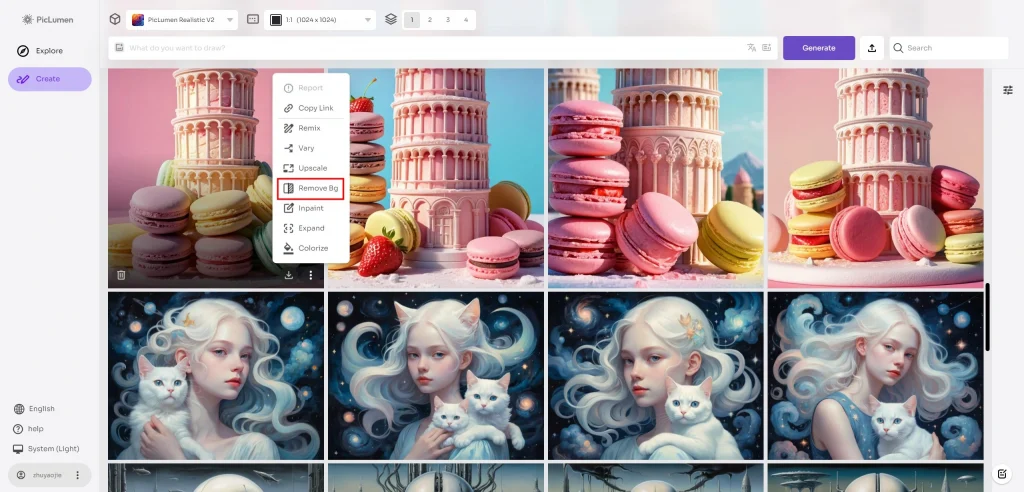This screenshot has width=1024, height=492.
Task: Select the Create tab in sidebar
Action: pyautogui.click(x=50, y=79)
